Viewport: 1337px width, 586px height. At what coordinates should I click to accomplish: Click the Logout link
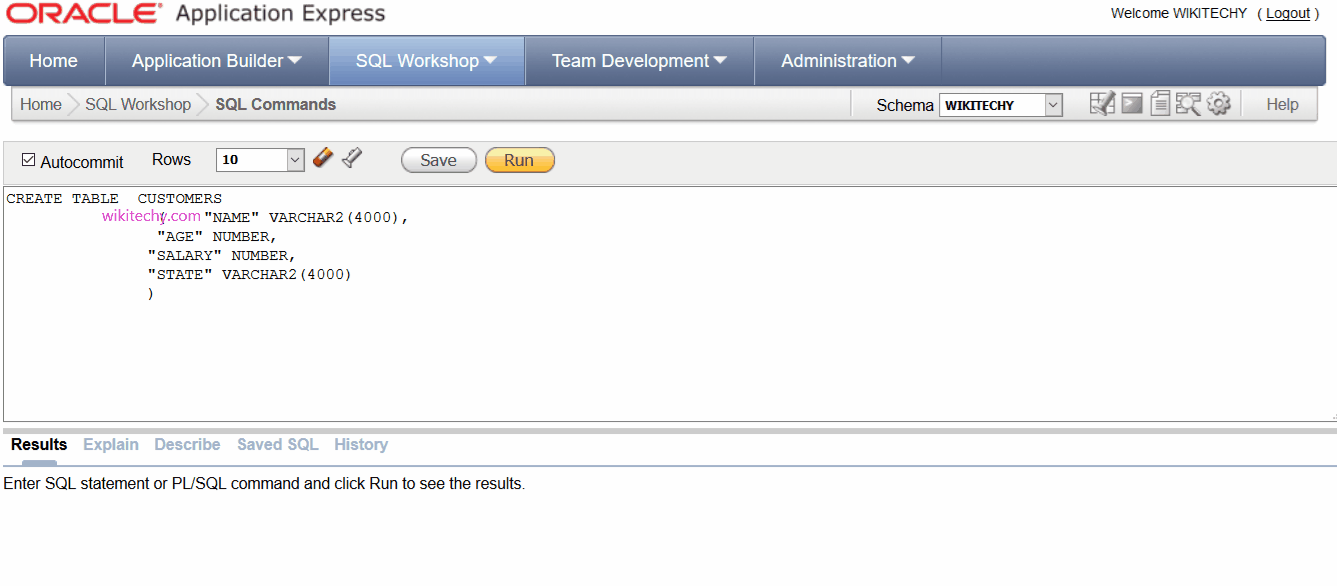click(1288, 13)
